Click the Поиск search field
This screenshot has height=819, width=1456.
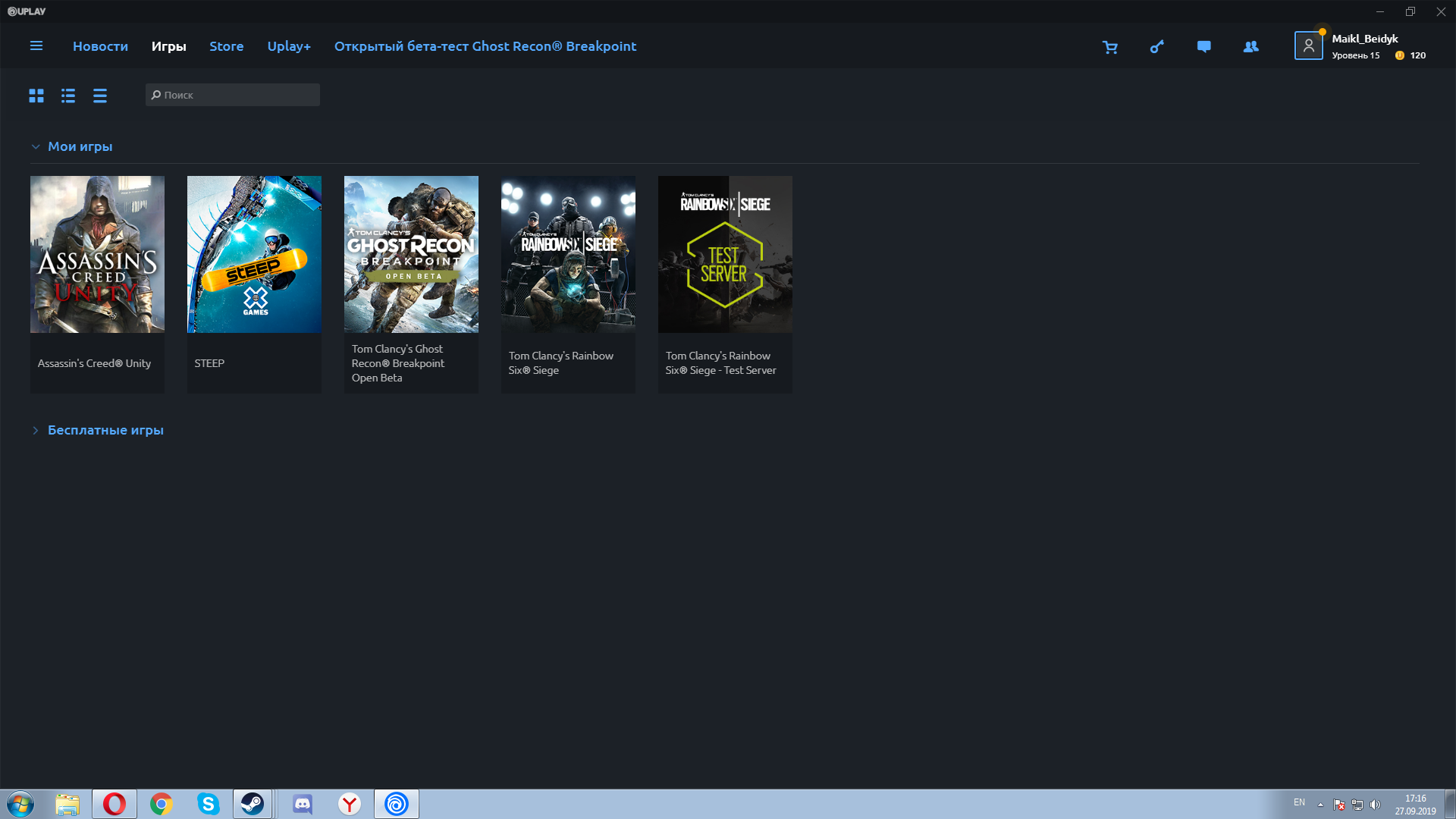[x=233, y=95]
